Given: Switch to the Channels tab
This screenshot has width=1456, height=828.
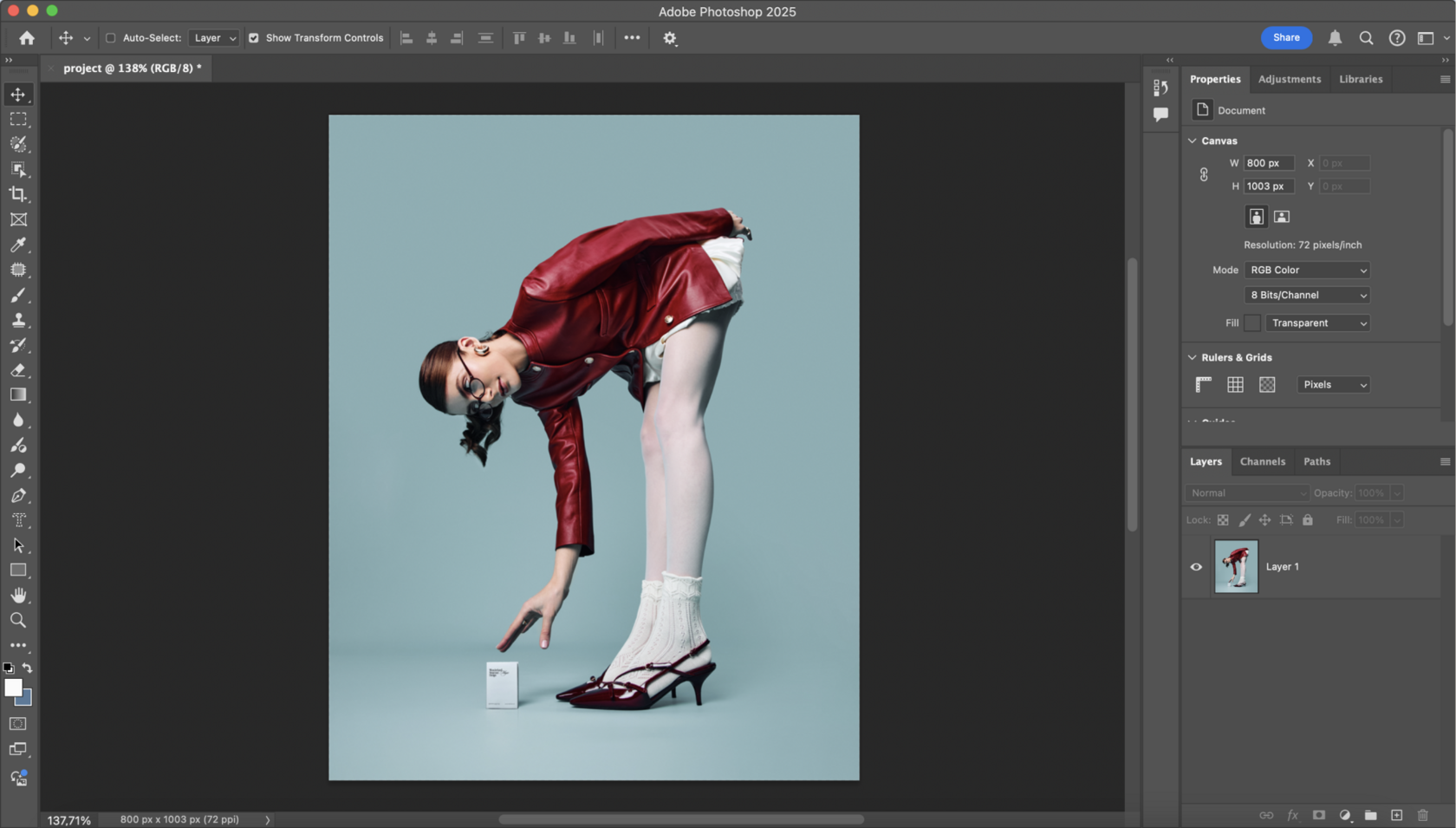Looking at the screenshot, I should click(x=1262, y=462).
